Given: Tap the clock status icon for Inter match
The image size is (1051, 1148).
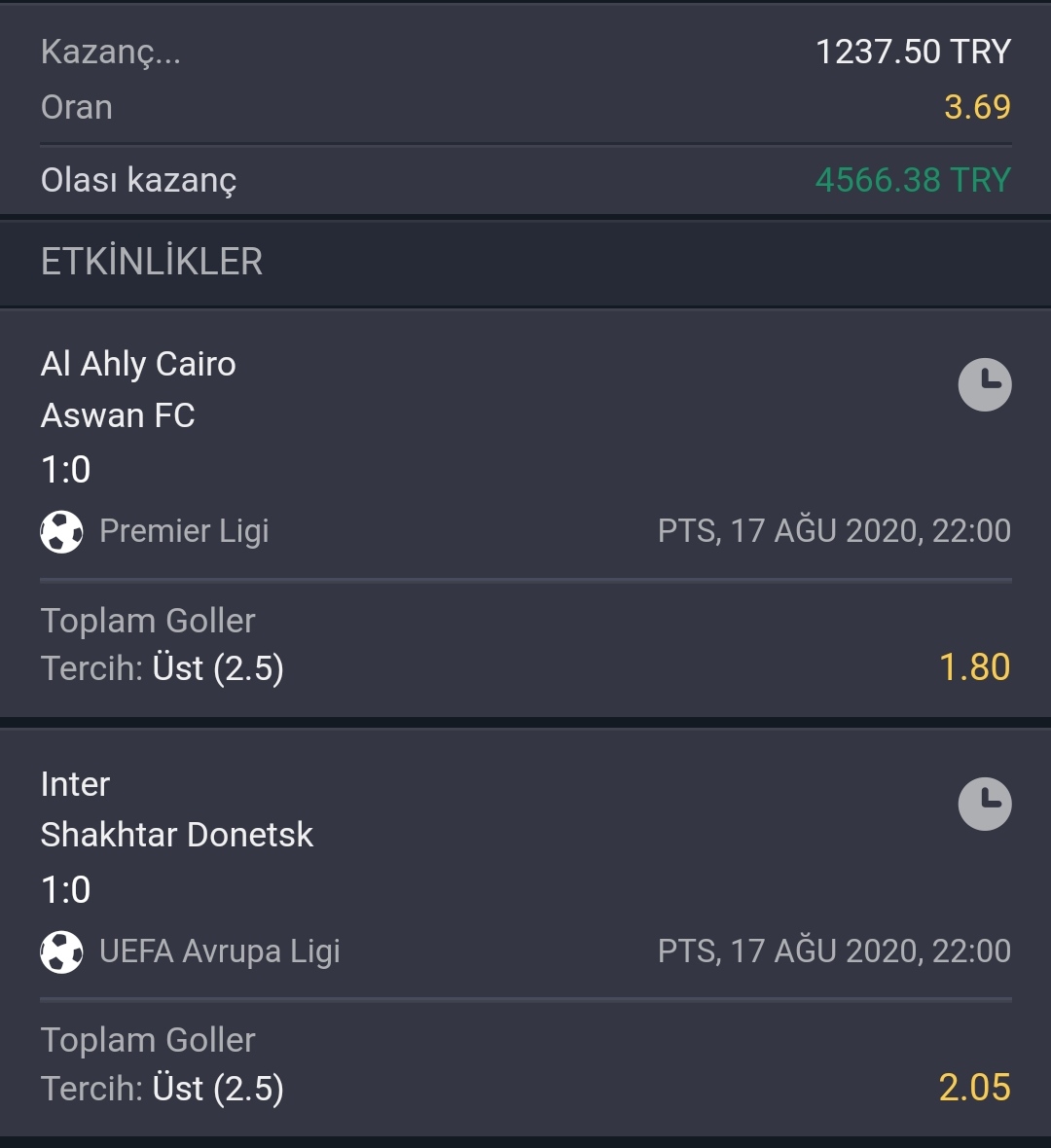Looking at the screenshot, I should tap(985, 804).
